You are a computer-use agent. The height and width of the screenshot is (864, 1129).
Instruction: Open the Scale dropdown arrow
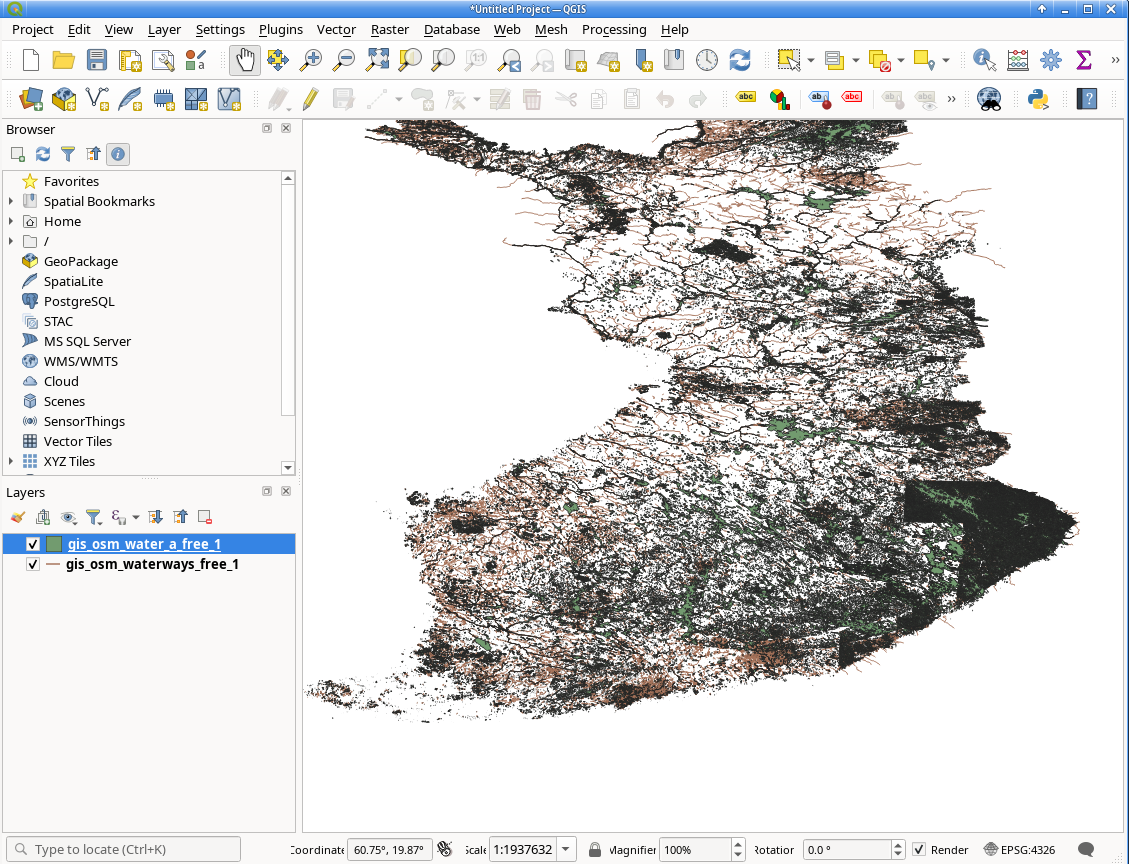(566, 850)
